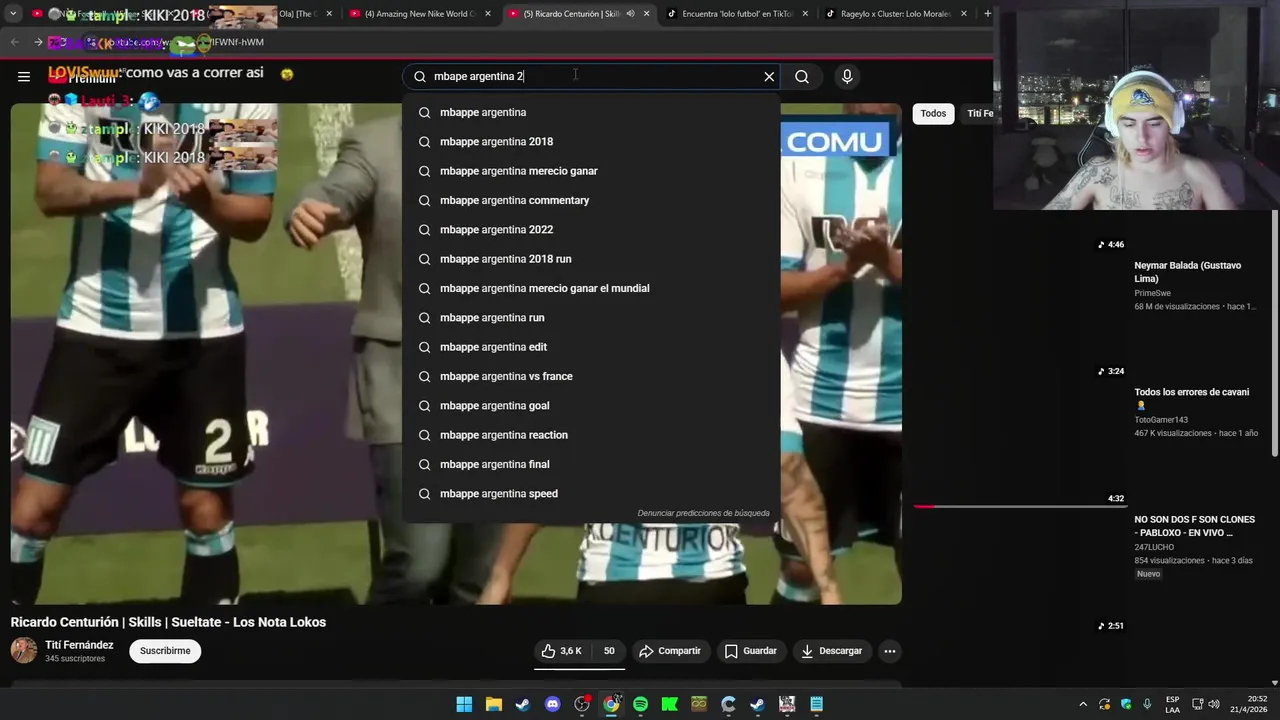
Task: Open the Notepad icon in the taskbar
Action: (816, 704)
